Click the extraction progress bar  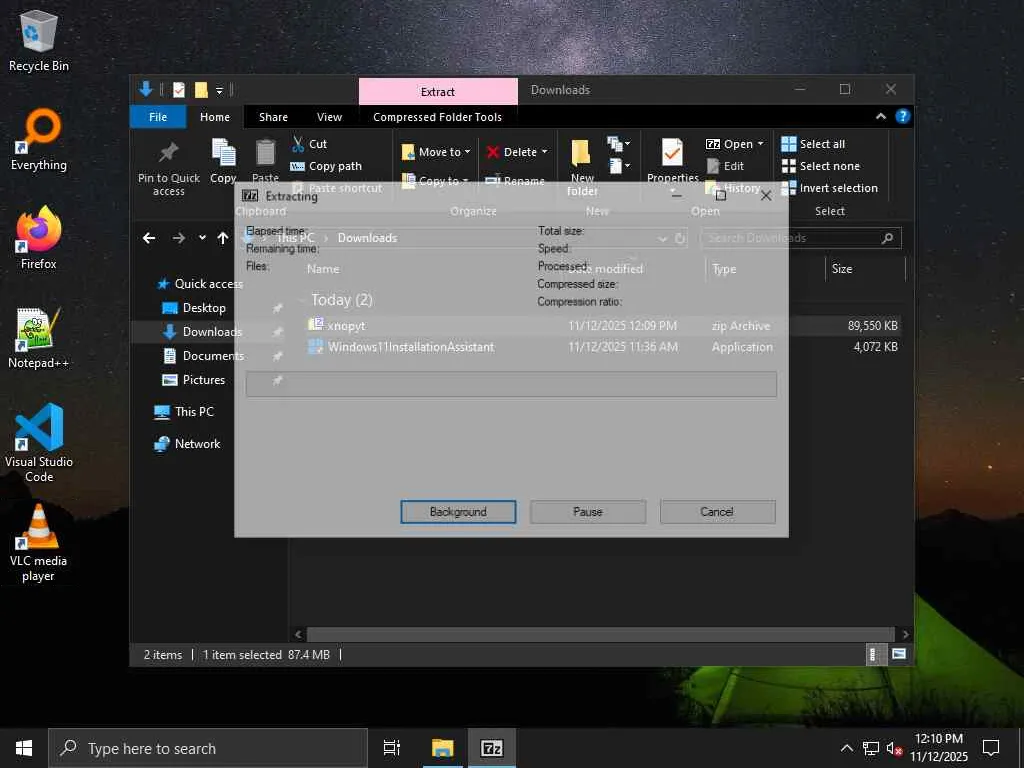pyautogui.click(x=511, y=384)
